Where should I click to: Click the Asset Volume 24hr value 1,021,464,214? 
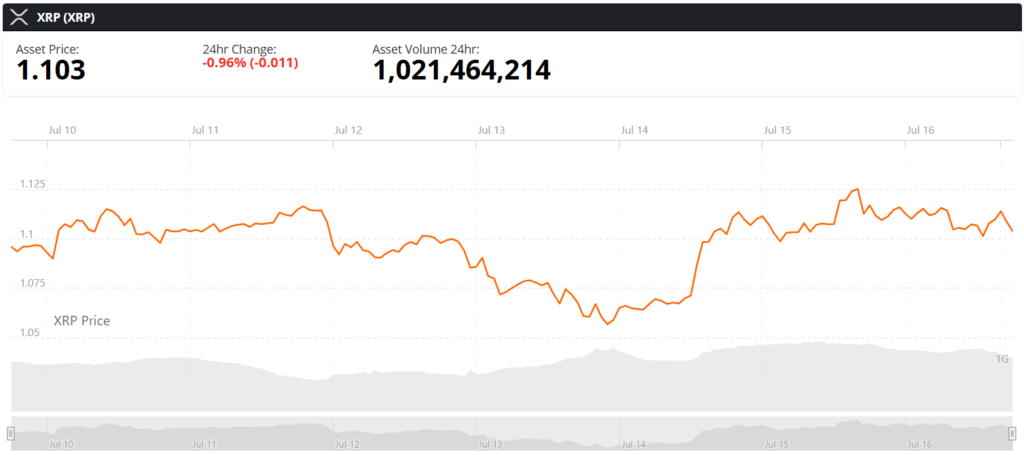[x=462, y=71]
